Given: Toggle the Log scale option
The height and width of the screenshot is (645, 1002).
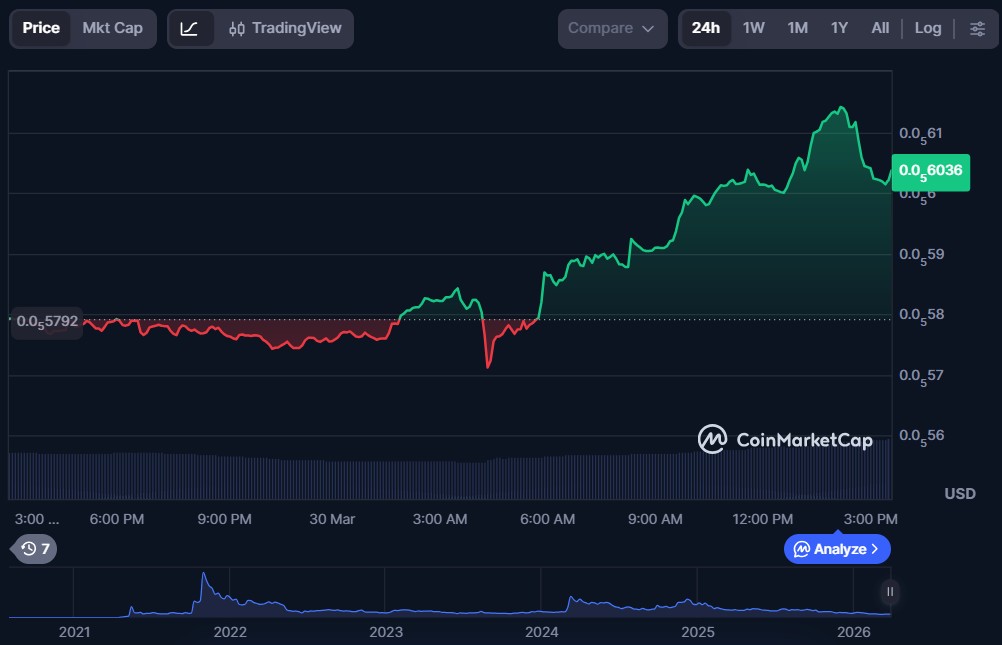Looking at the screenshot, I should 927,28.
